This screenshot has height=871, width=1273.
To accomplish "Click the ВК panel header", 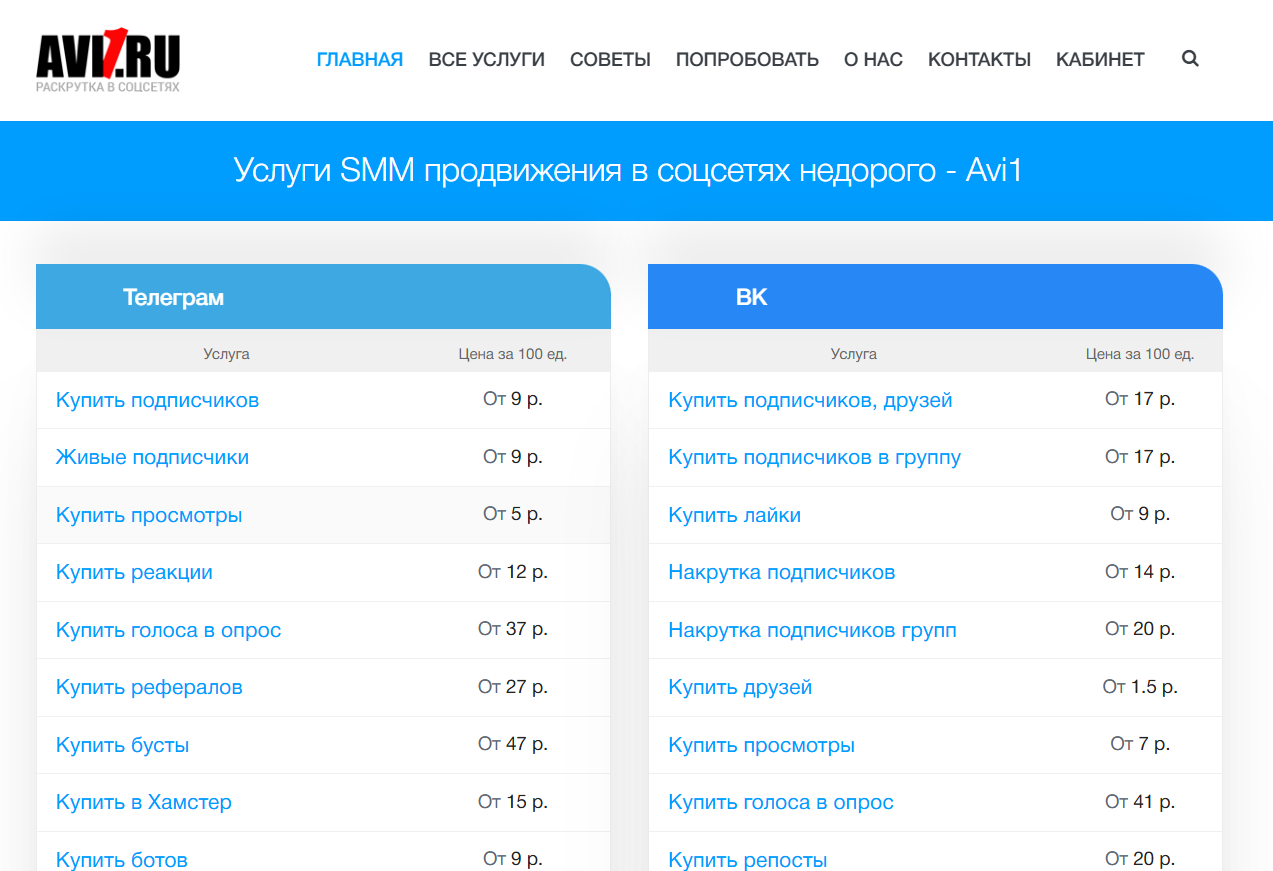I will point(935,297).
